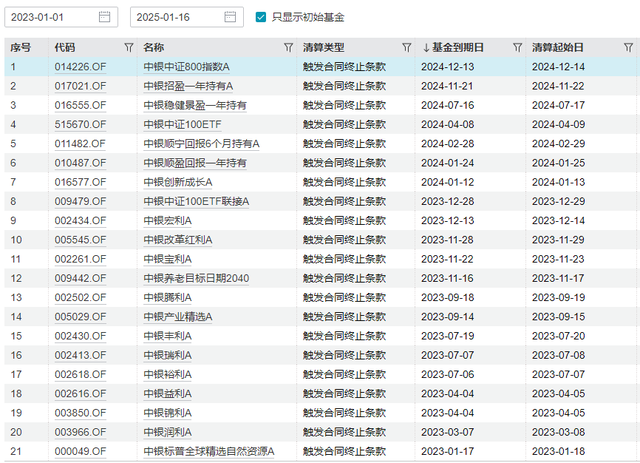This screenshot has height=463, width=640.
Task: Open fund 中银招盈一年持有A
Action: (188, 86)
